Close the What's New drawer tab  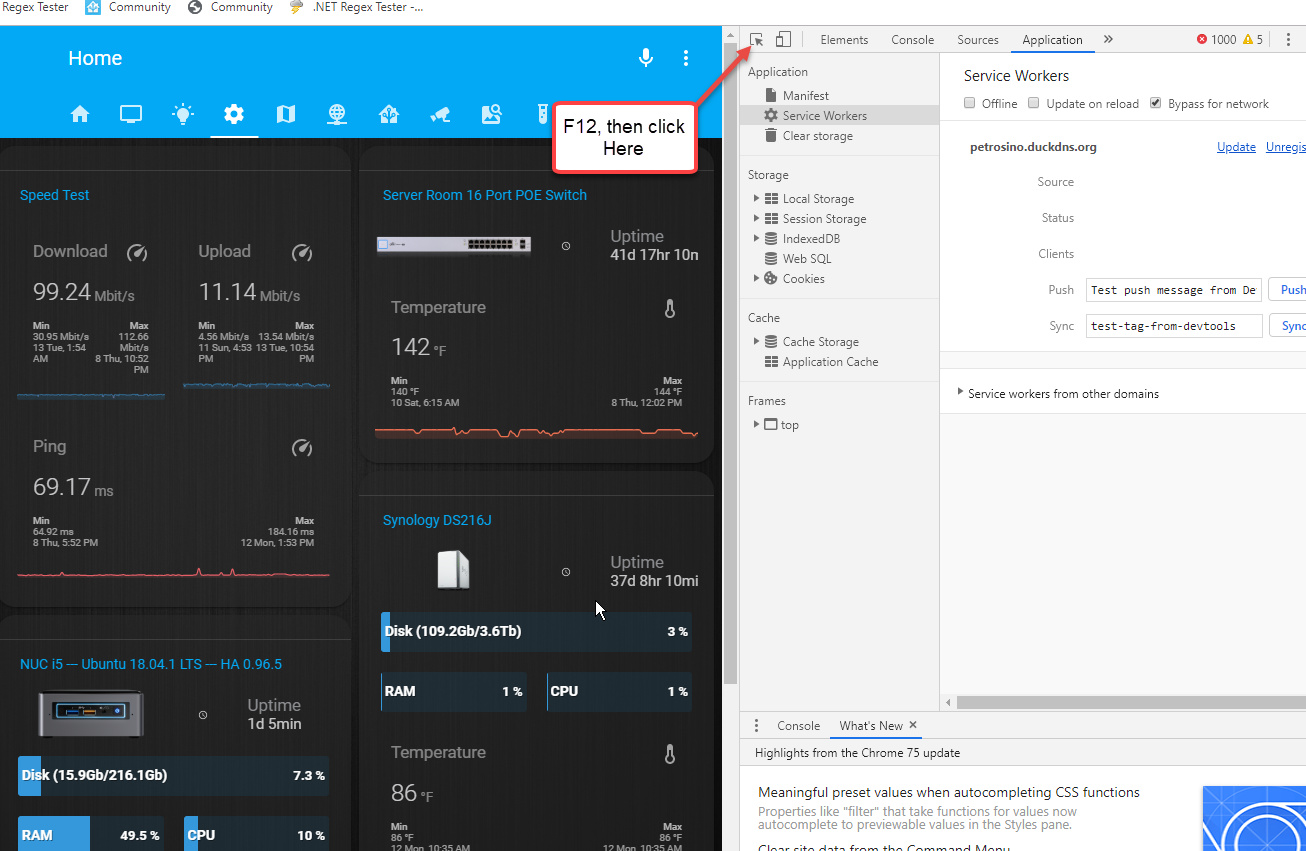(913, 725)
